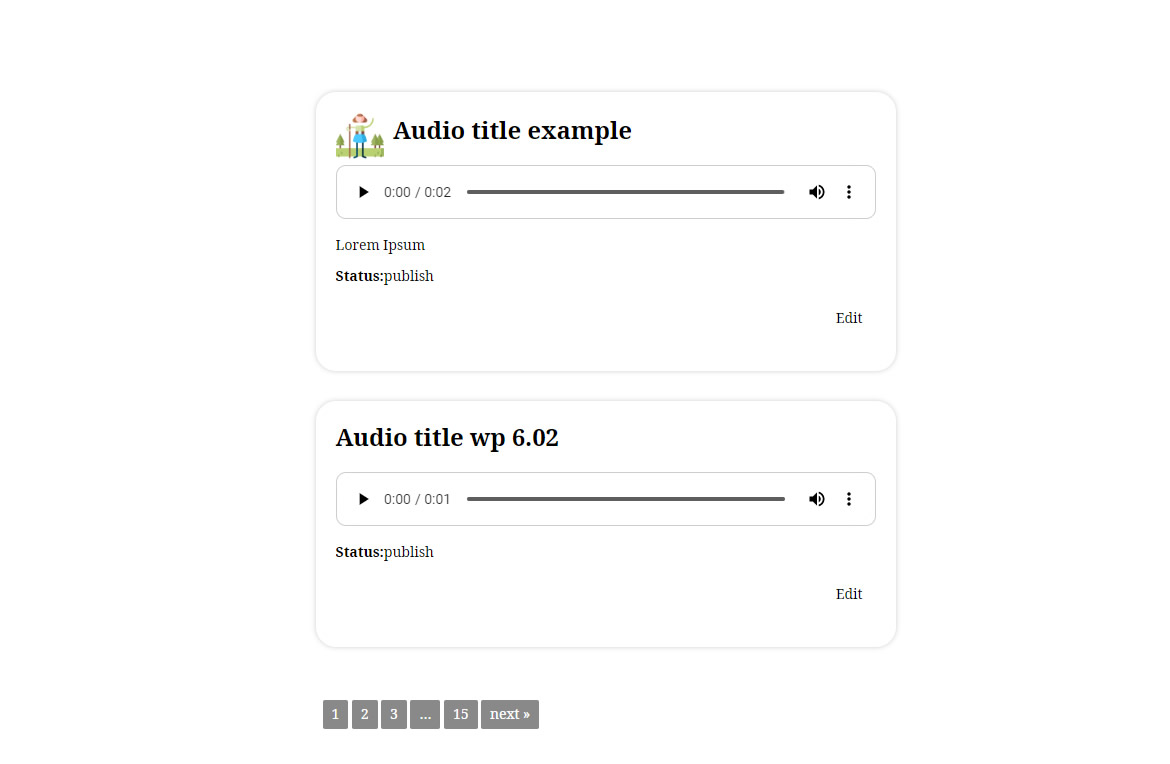Mute the "Audio title wp 6.02" player

(x=817, y=499)
